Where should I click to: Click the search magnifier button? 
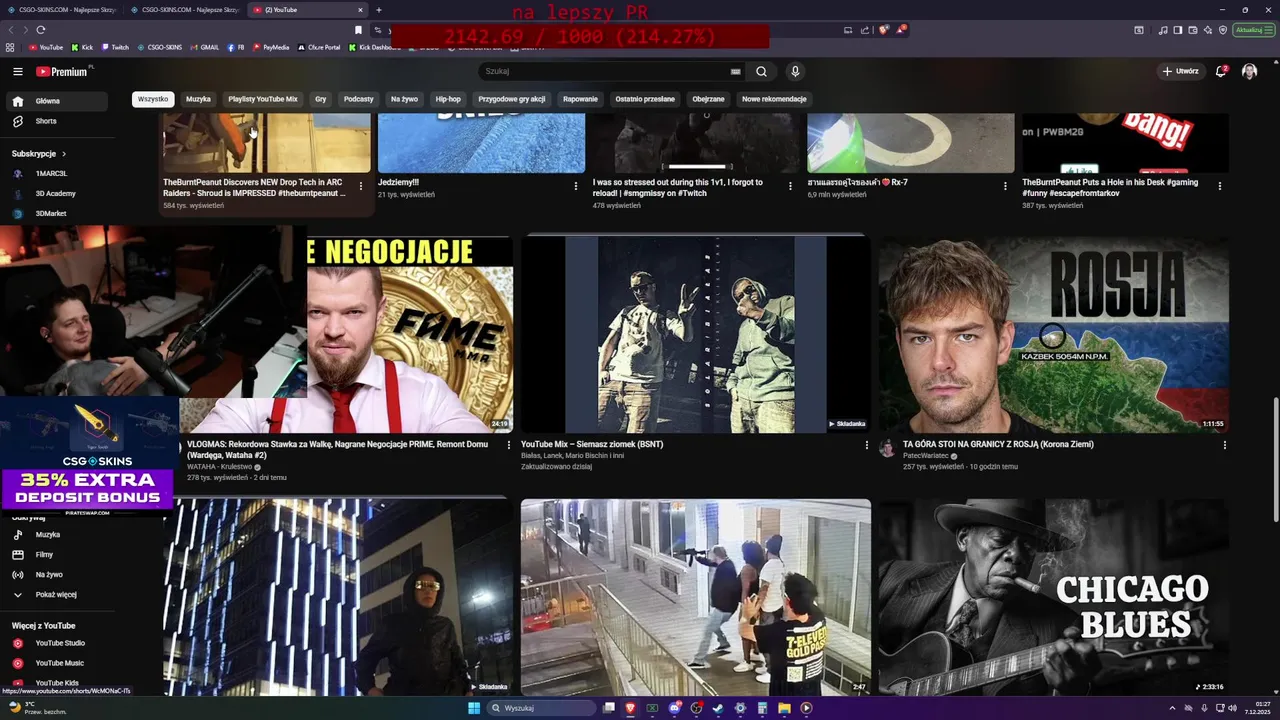[x=761, y=71]
